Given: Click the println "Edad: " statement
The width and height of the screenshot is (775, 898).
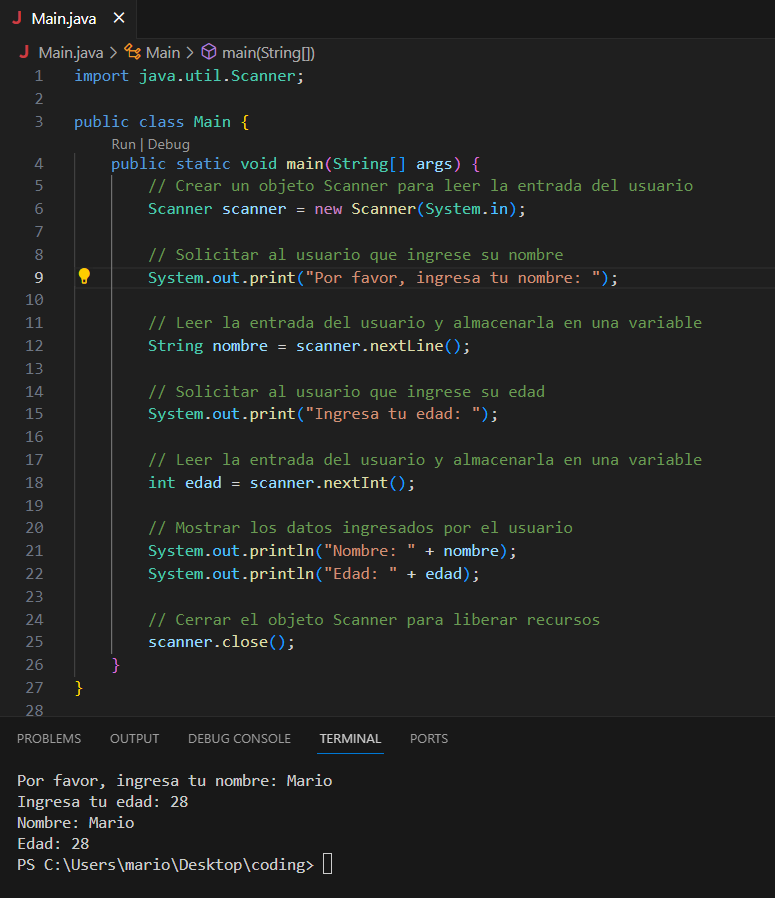Looking at the screenshot, I should tap(314, 574).
